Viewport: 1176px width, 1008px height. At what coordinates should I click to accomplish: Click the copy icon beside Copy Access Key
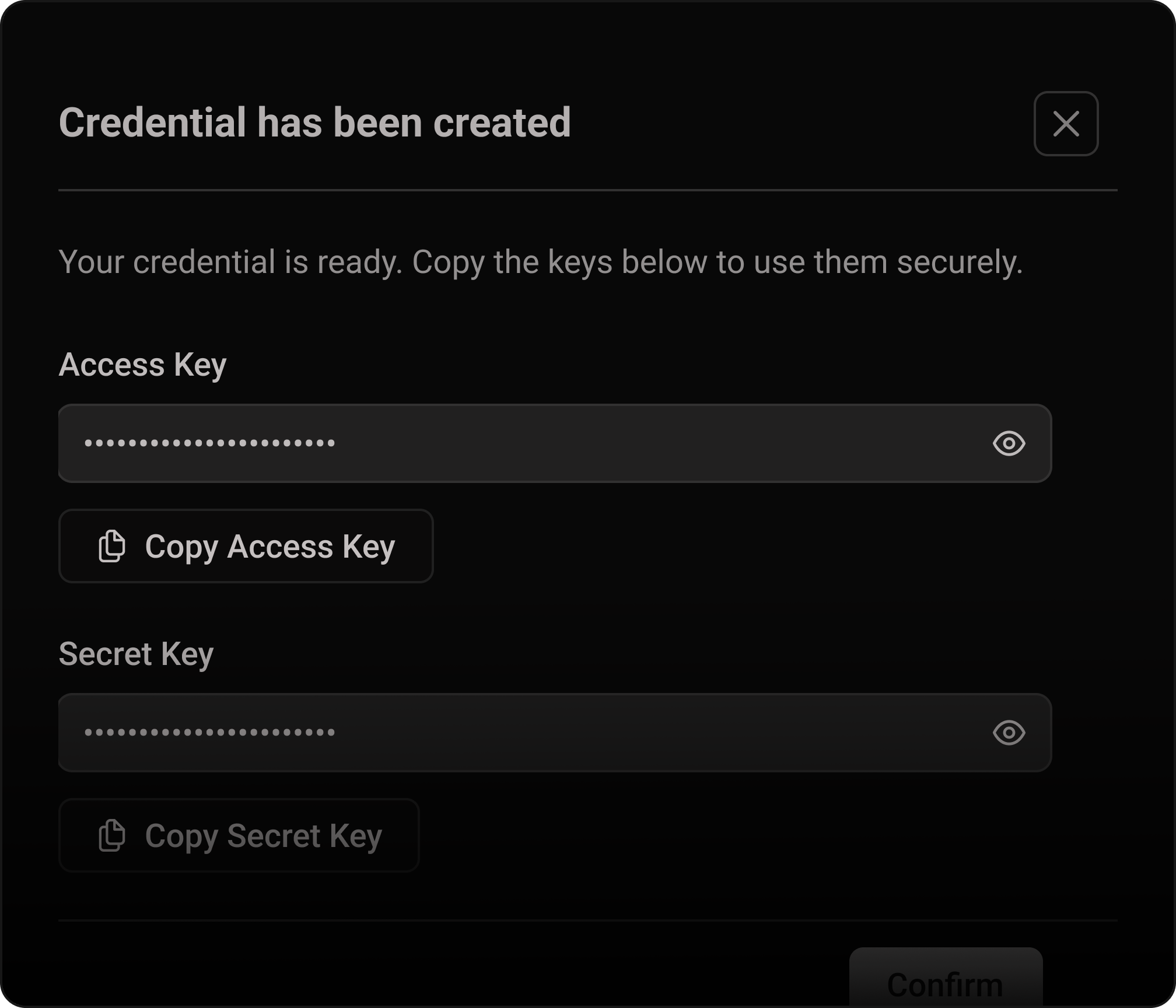point(111,547)
